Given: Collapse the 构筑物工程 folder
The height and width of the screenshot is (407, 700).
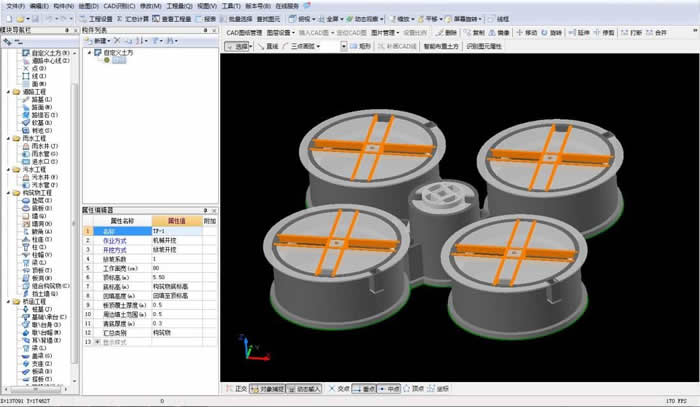Looking at the screenshot, I should click(8, 193).
